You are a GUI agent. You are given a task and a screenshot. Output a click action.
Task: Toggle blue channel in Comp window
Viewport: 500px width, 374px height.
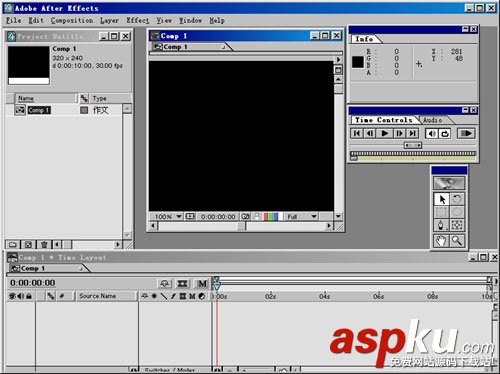[275, 217]
